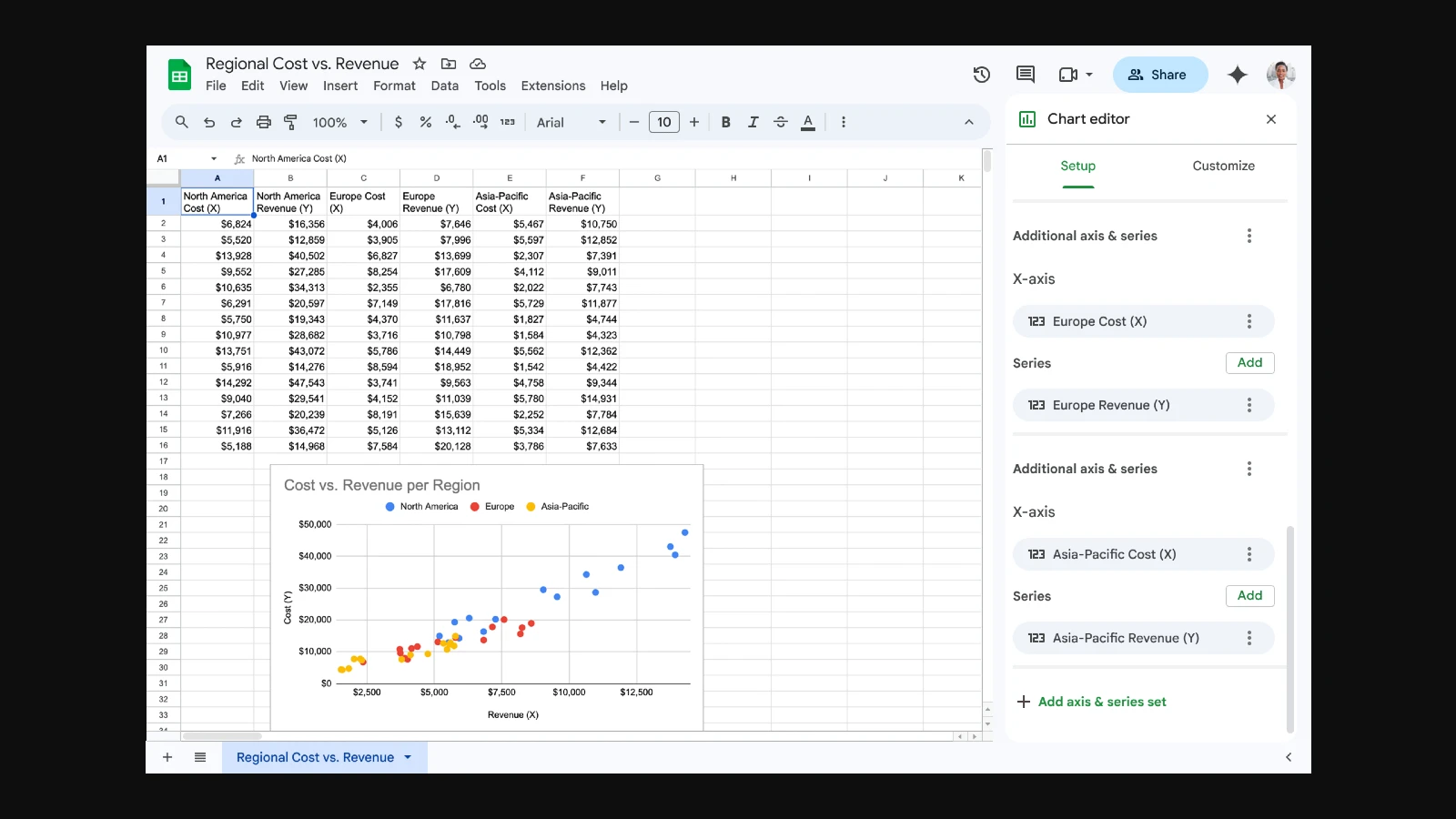Open options for Europe Revenue (Y) series
Screen dimensions: 1456x819
[x=1249, y=405]
